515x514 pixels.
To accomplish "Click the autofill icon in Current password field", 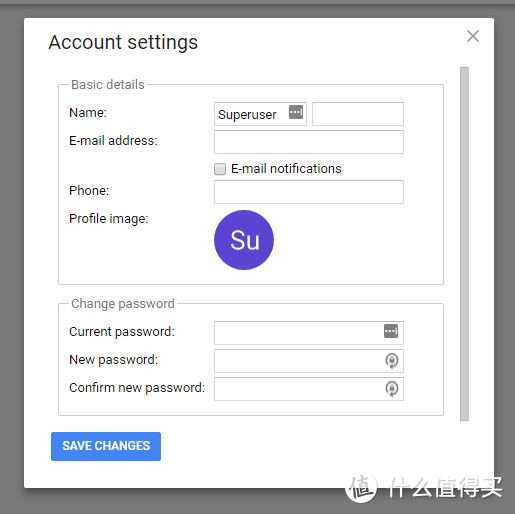I will (x=391, y=331).
